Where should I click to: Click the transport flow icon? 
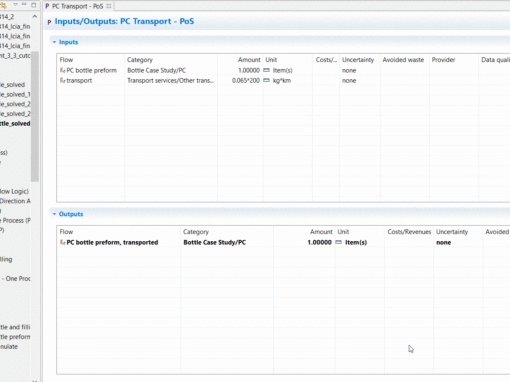tap(62, 80)
